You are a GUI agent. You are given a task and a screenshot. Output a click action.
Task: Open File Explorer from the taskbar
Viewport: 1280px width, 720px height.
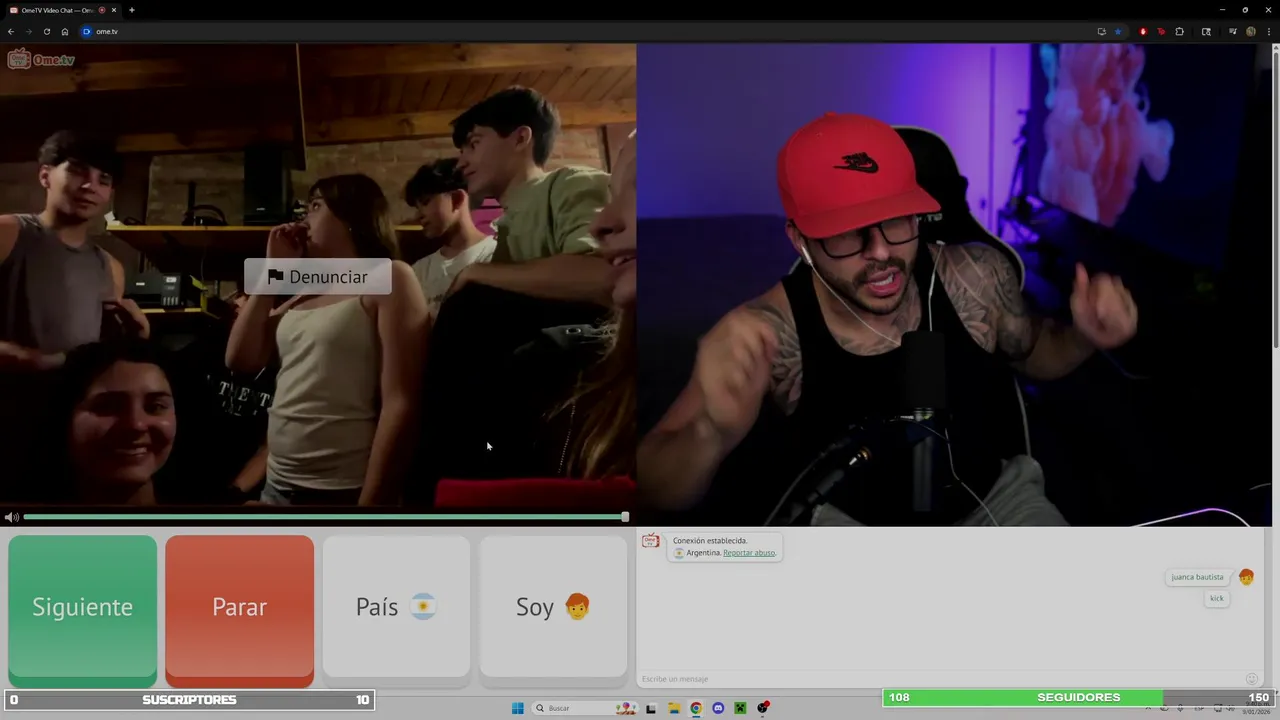click(674, 708)
